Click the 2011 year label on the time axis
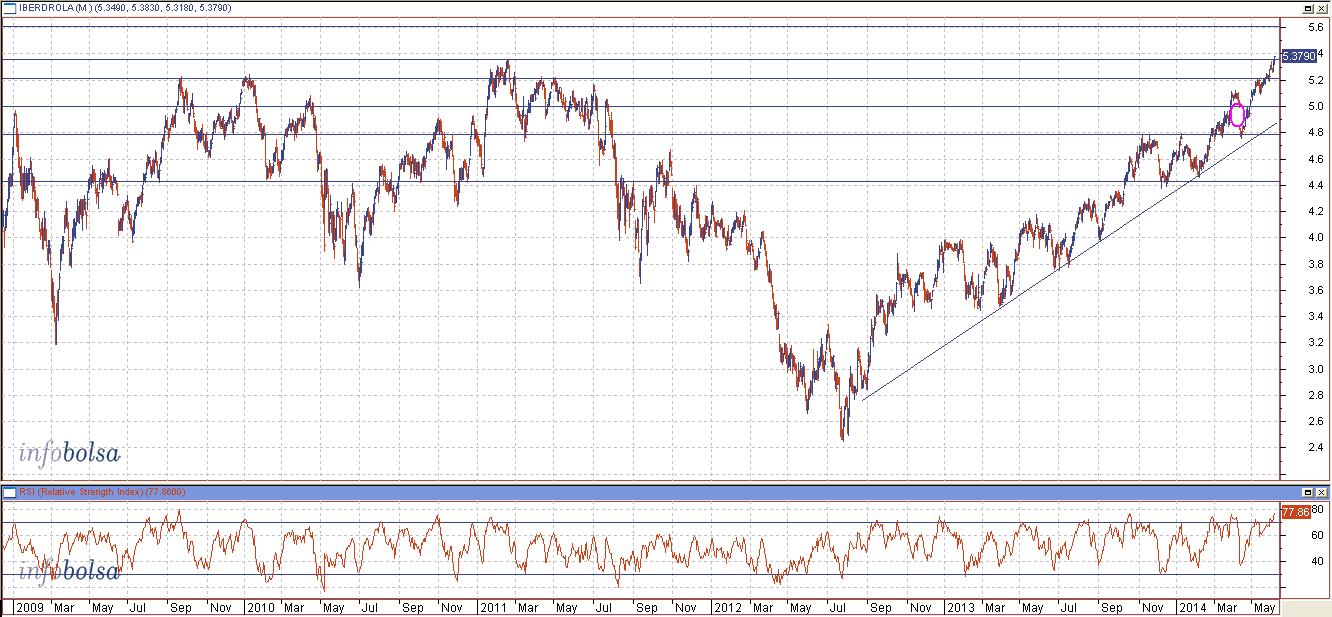Viewport: 1332px width, 617px height. [x=493, y=607]
